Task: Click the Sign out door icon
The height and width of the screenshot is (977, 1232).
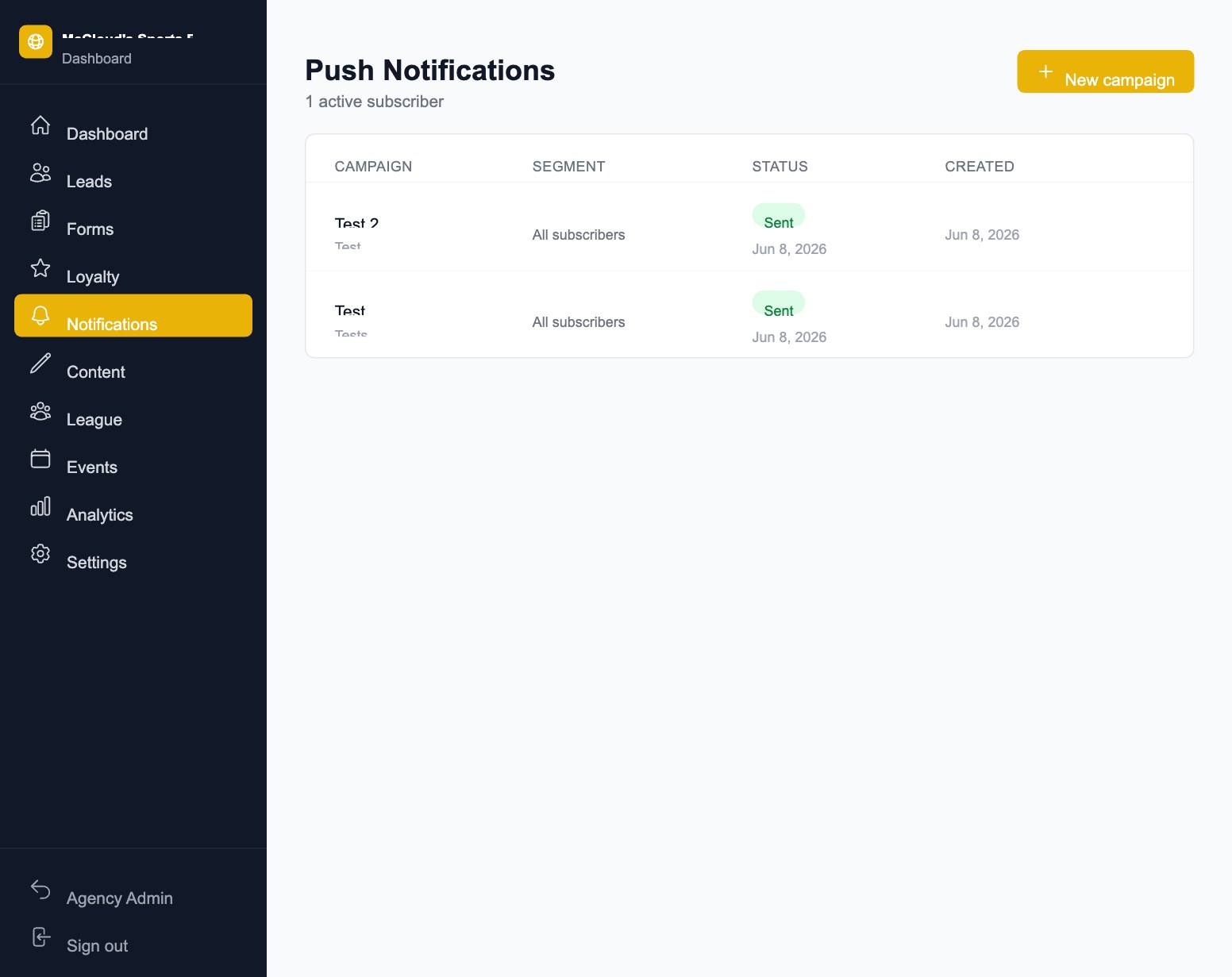Action: tap(40, 937)
